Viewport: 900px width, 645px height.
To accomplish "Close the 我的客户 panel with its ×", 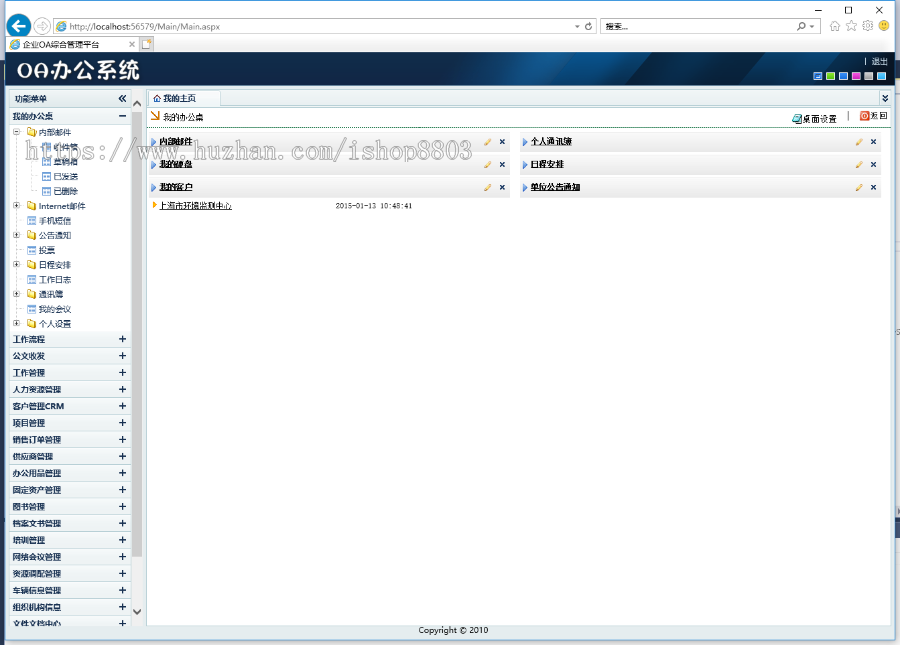I will (501, 187).
